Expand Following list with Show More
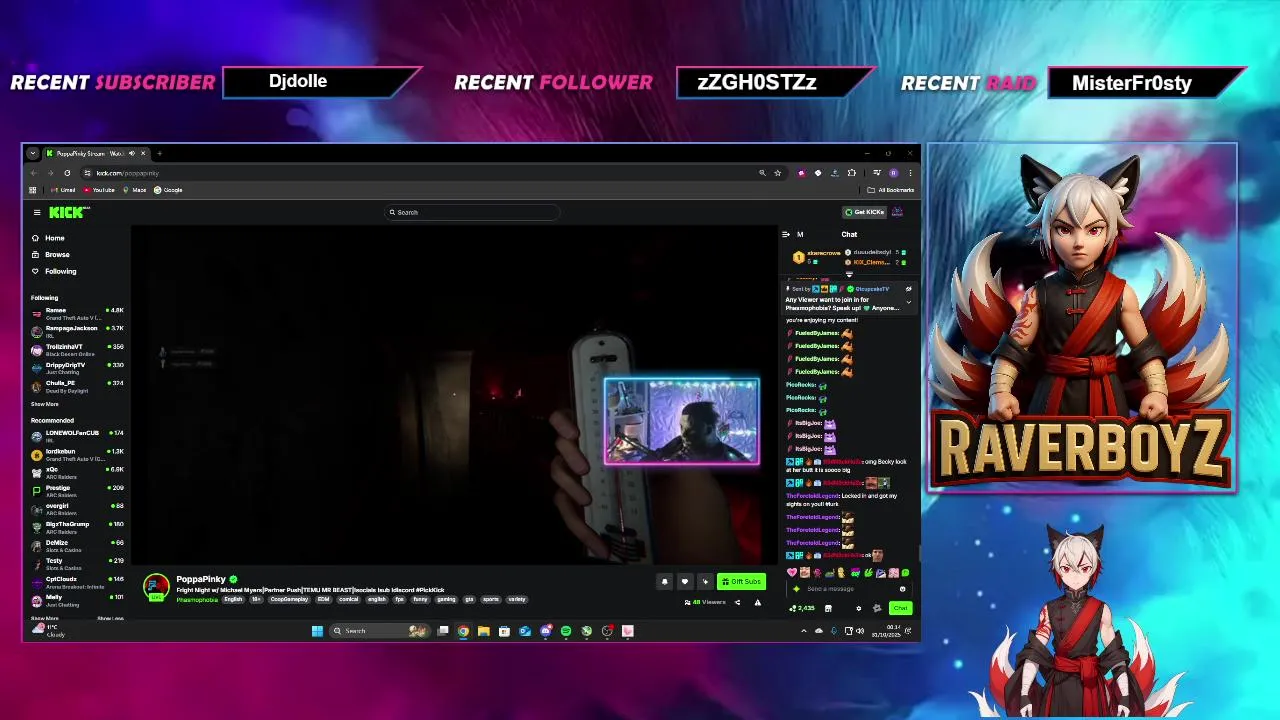The image size is (1280, 720). point(45,404)
